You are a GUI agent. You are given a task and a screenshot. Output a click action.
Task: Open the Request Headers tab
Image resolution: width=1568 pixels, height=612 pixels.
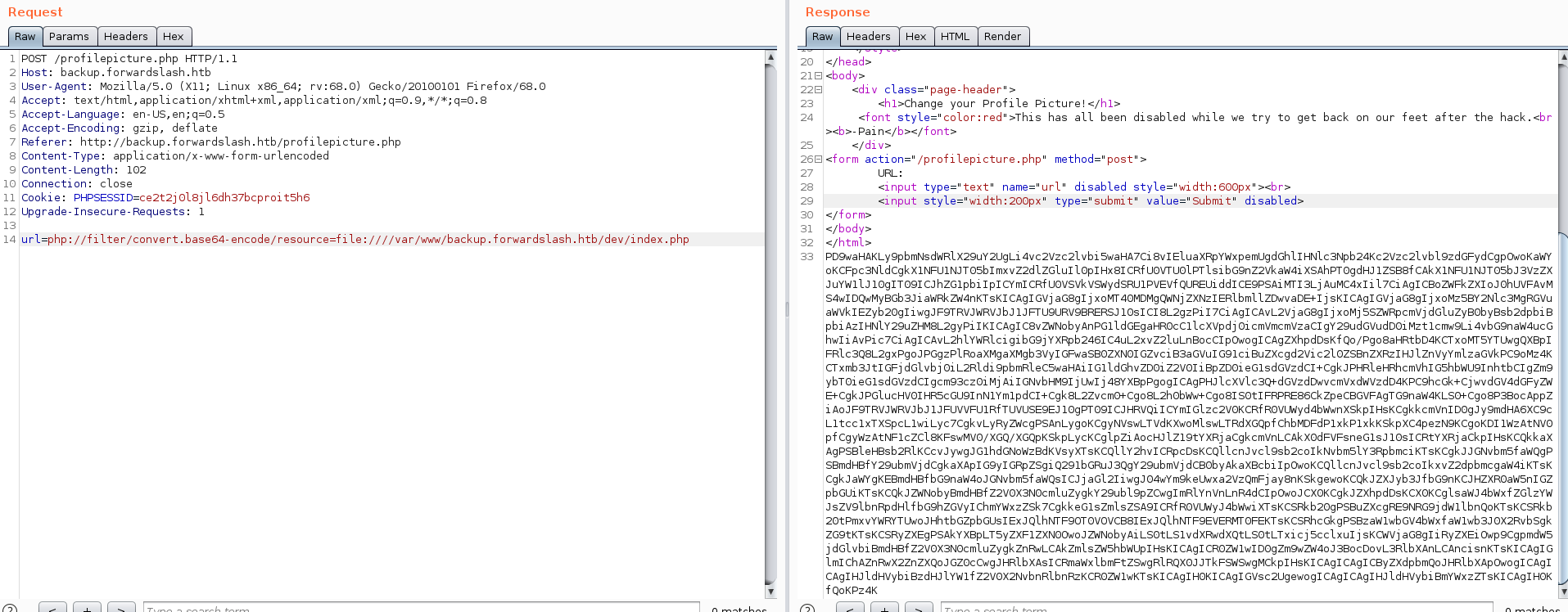click(126, 37)
